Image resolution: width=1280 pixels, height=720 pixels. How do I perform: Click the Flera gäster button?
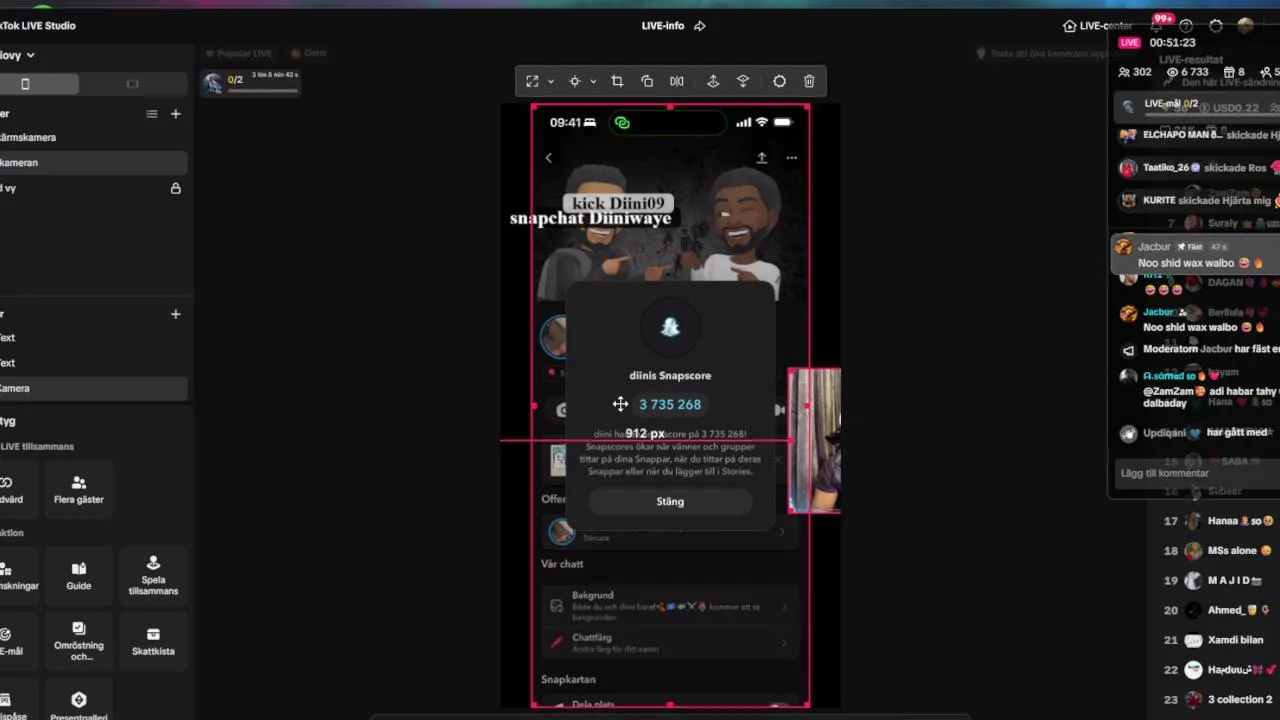(78, 489)
